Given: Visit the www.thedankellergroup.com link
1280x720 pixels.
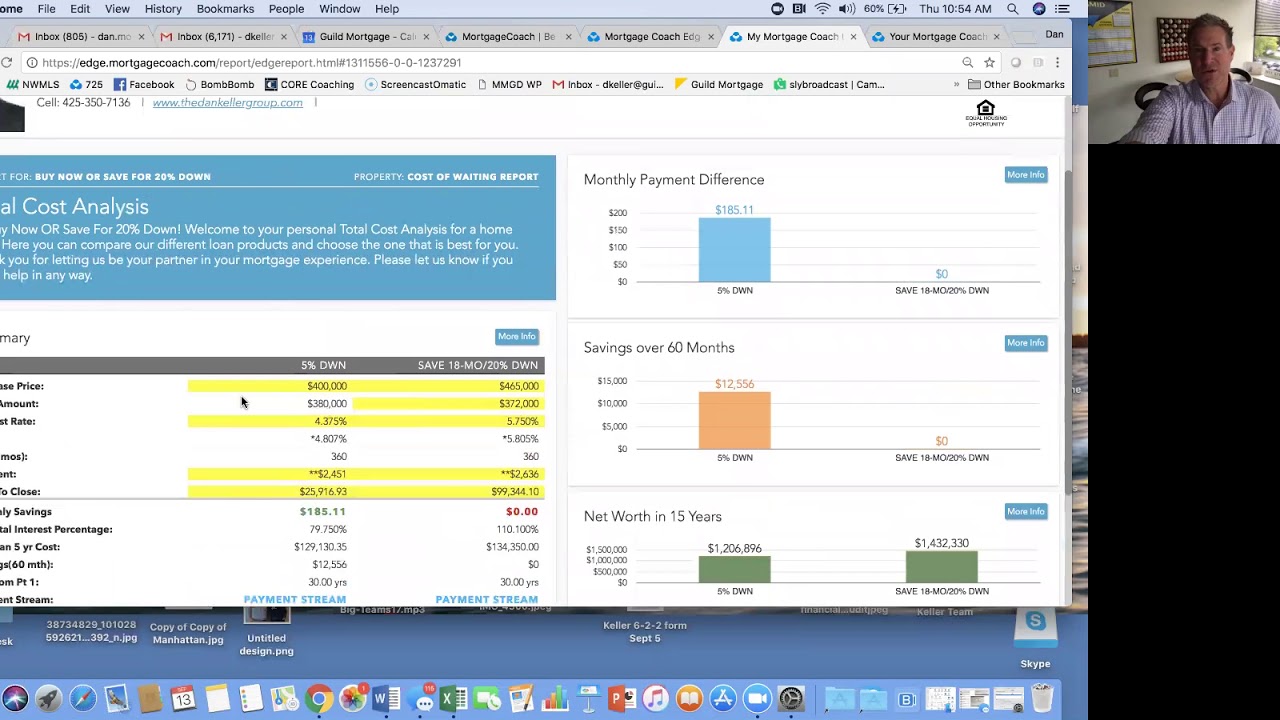Looking at the screenshot, I should [x=227, y=103].
